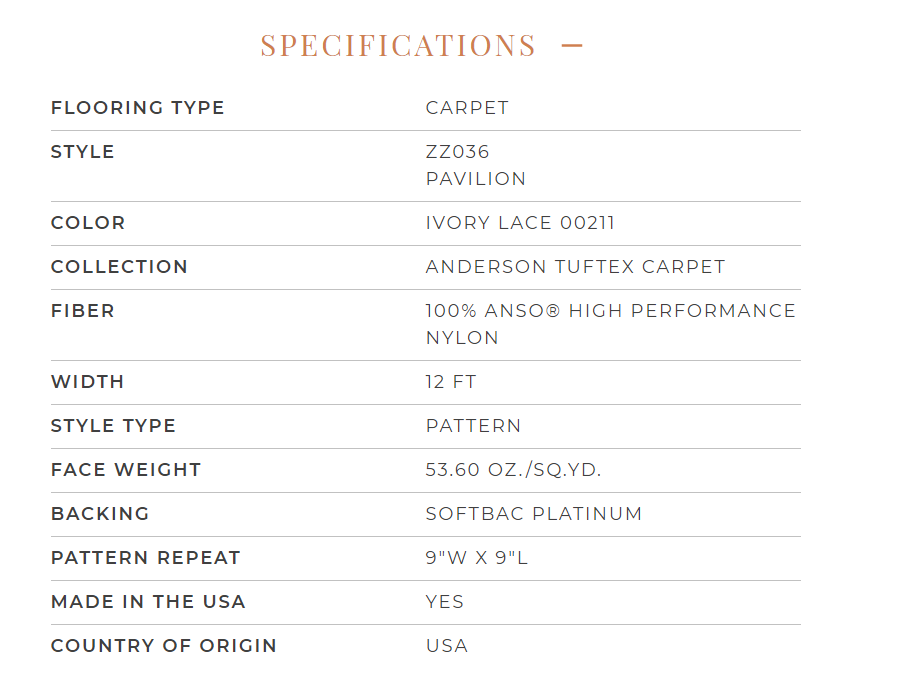Click the Yes value for Made in USA
921x695 pixels.
445,602
